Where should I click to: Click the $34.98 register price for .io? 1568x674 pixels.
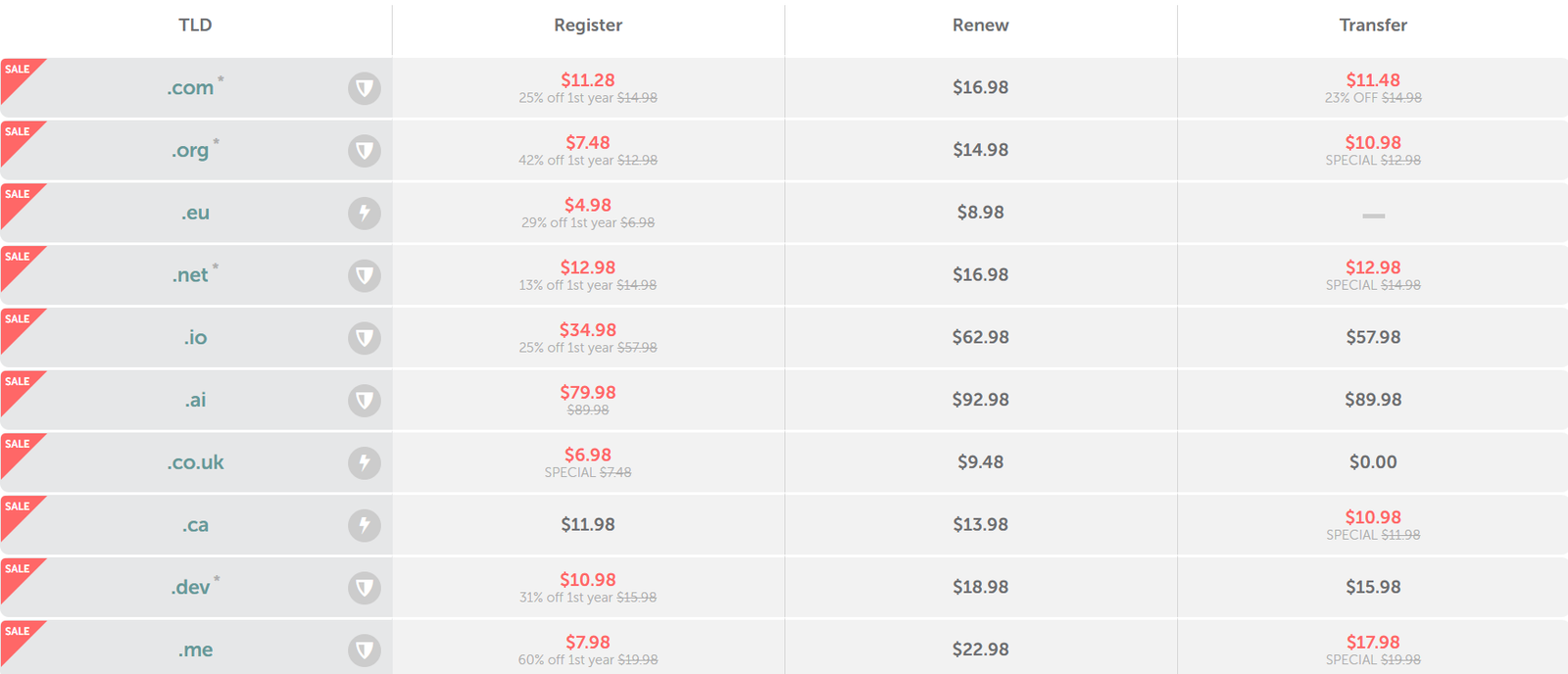pyautogui.click(x=588, y=330)
